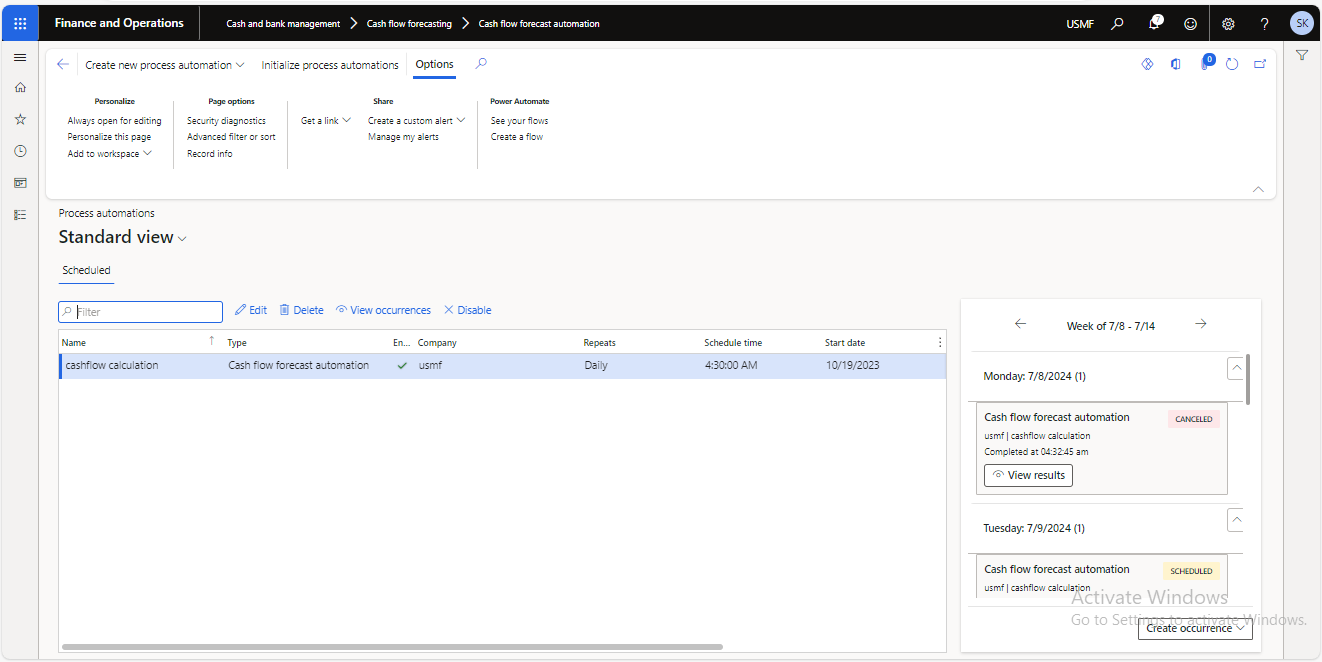Open the Create occurrence dropdown
Image resolution: width=1322 pixels, height=662 pixels.
click(1195, 628)
